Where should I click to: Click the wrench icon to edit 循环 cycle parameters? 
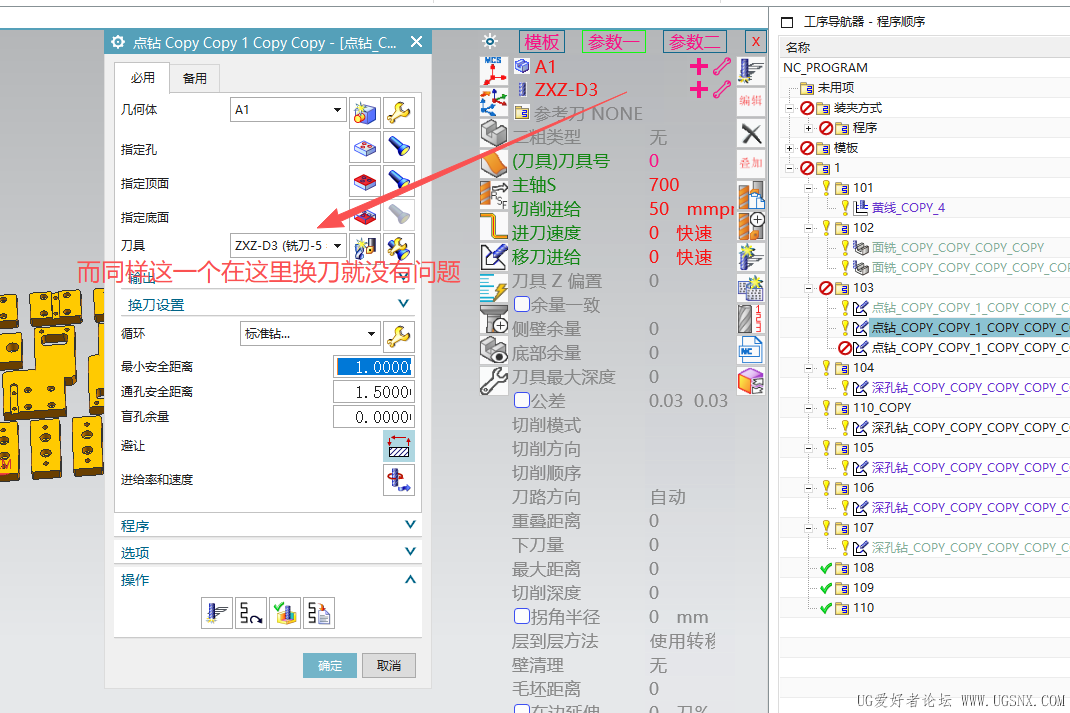coord(399,336)
